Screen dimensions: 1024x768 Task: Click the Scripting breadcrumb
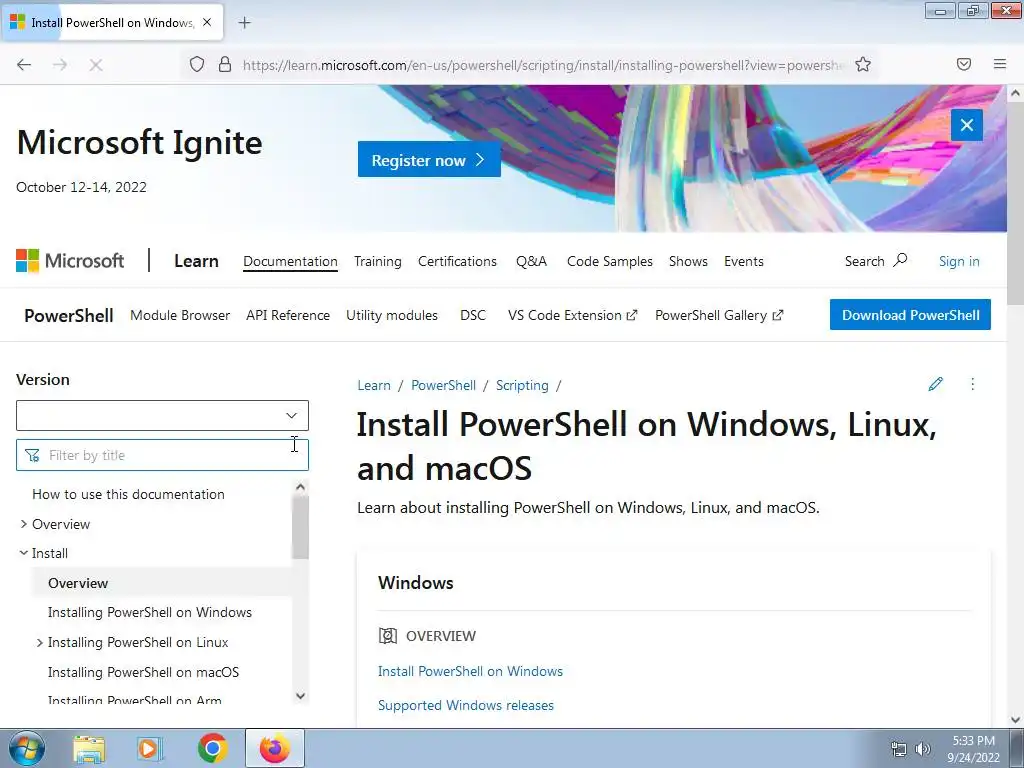[522, 385]
